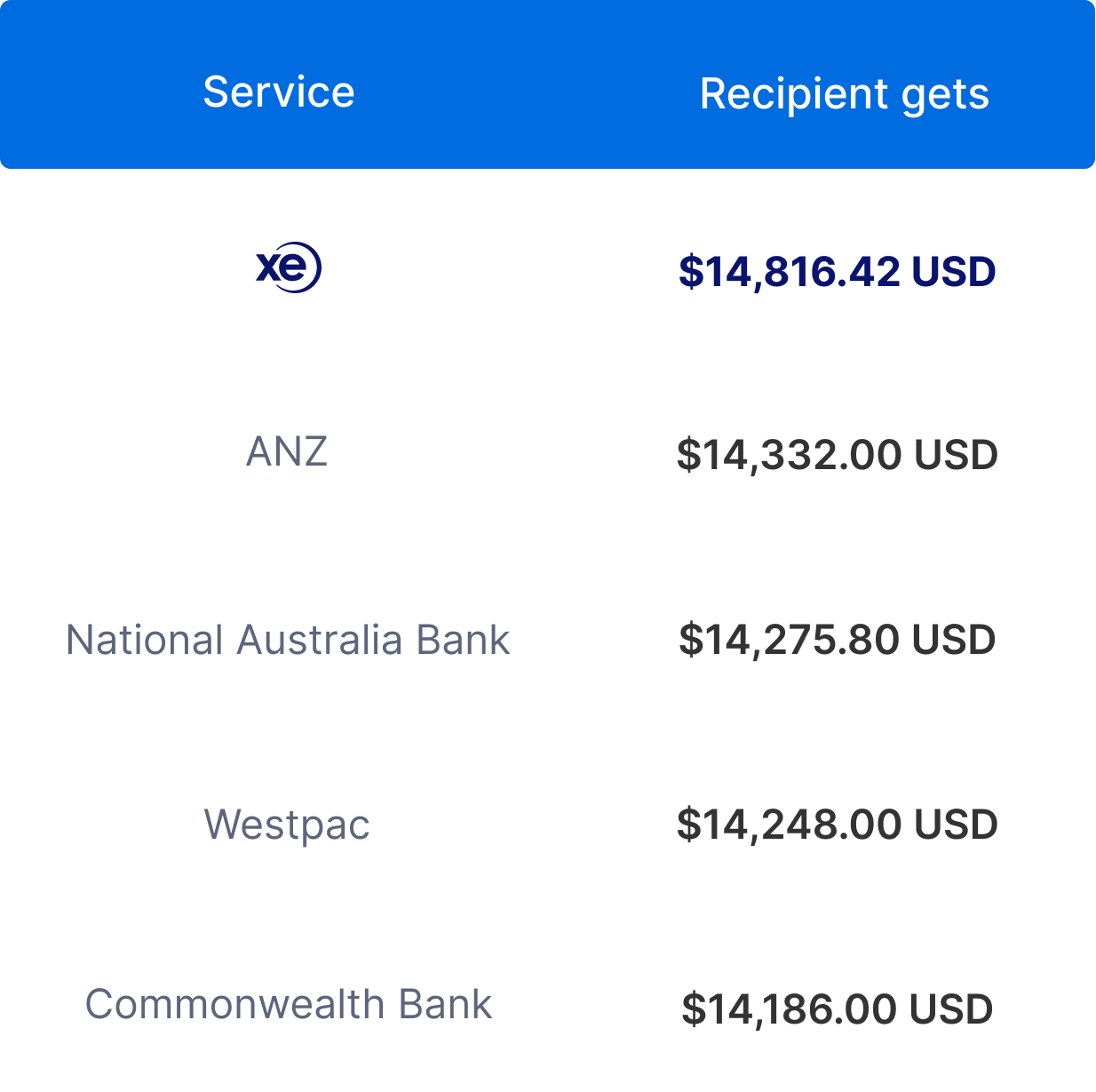Click USD beside the $14,248.00 figure

tap(957, 825)
